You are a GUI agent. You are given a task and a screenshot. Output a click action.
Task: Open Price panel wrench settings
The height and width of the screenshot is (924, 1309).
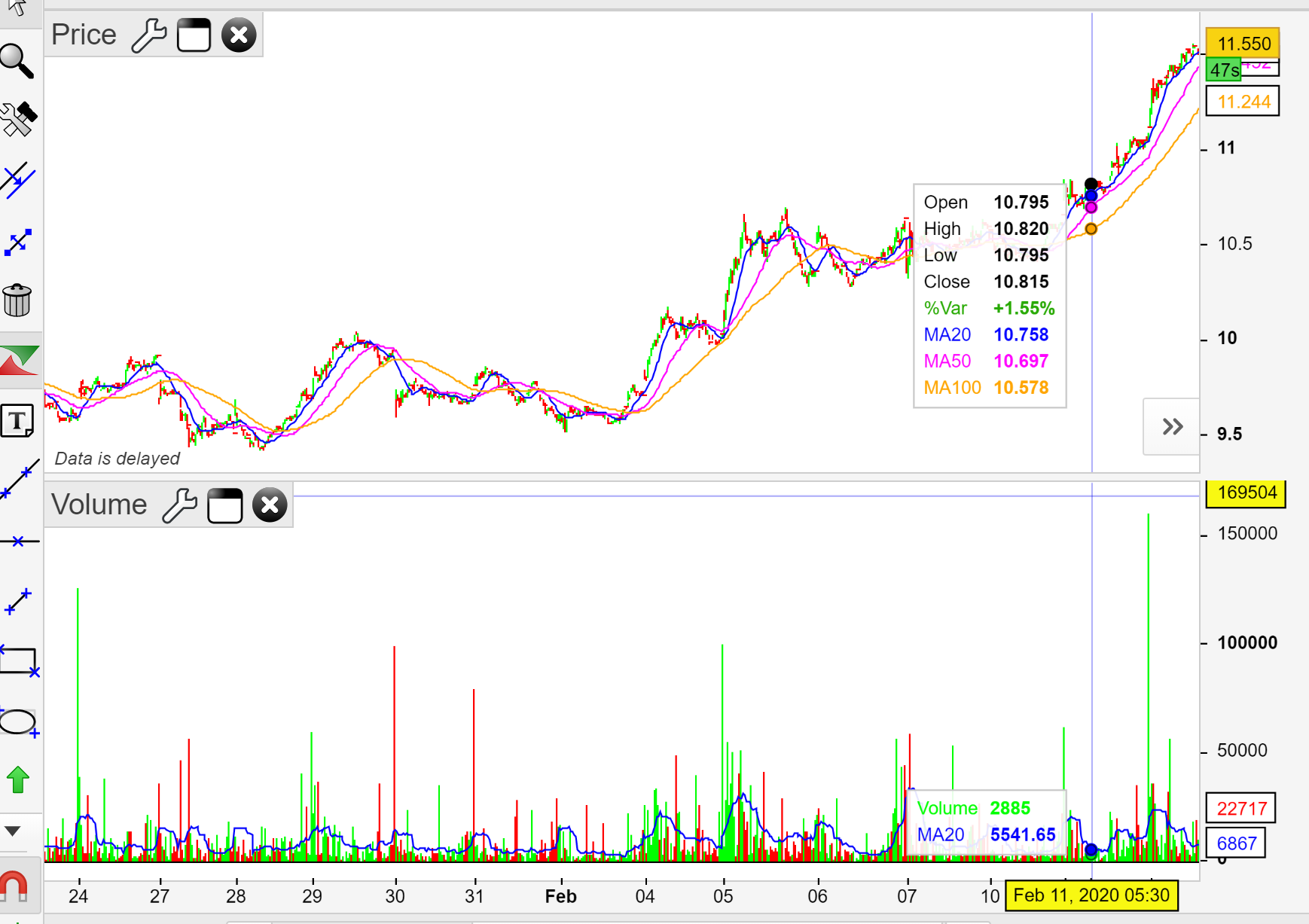pyautogui.click(x=148, y=35)
